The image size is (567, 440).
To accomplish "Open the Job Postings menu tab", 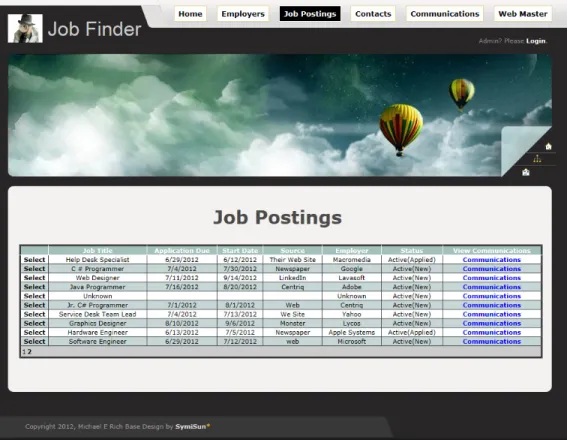I will coord(310,14).
